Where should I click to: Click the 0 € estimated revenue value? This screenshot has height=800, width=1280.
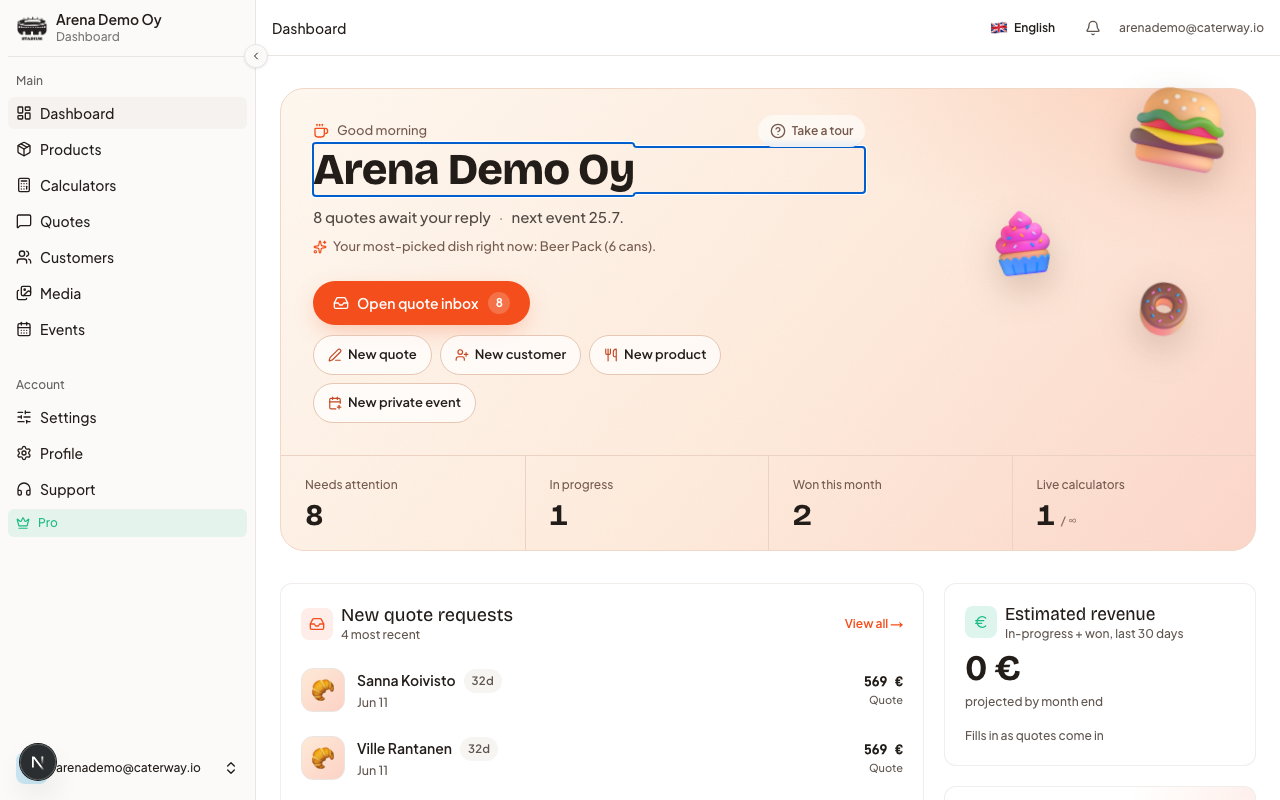[x=993, y=667]
